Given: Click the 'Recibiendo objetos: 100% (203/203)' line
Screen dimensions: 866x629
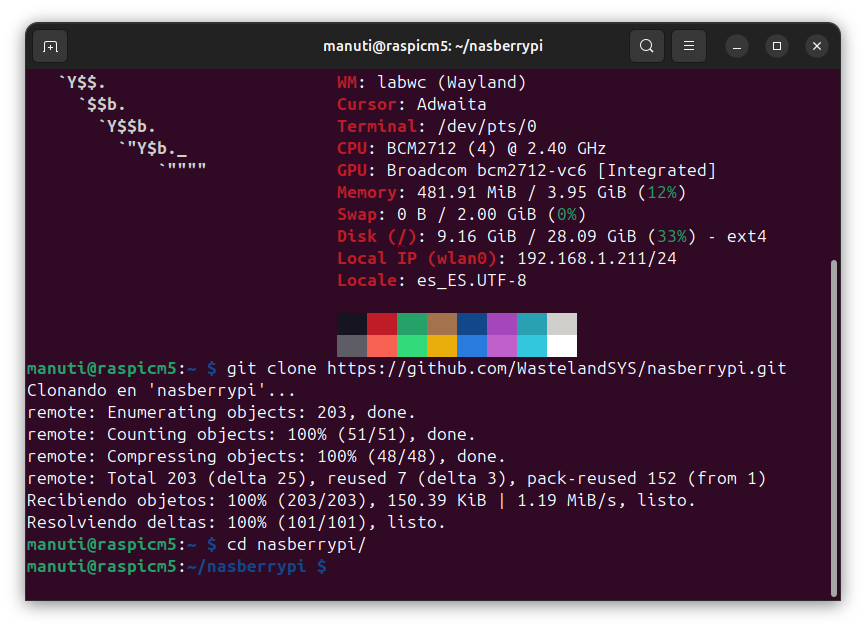Looking at the screenshot, I should click(x=361, y=500).
